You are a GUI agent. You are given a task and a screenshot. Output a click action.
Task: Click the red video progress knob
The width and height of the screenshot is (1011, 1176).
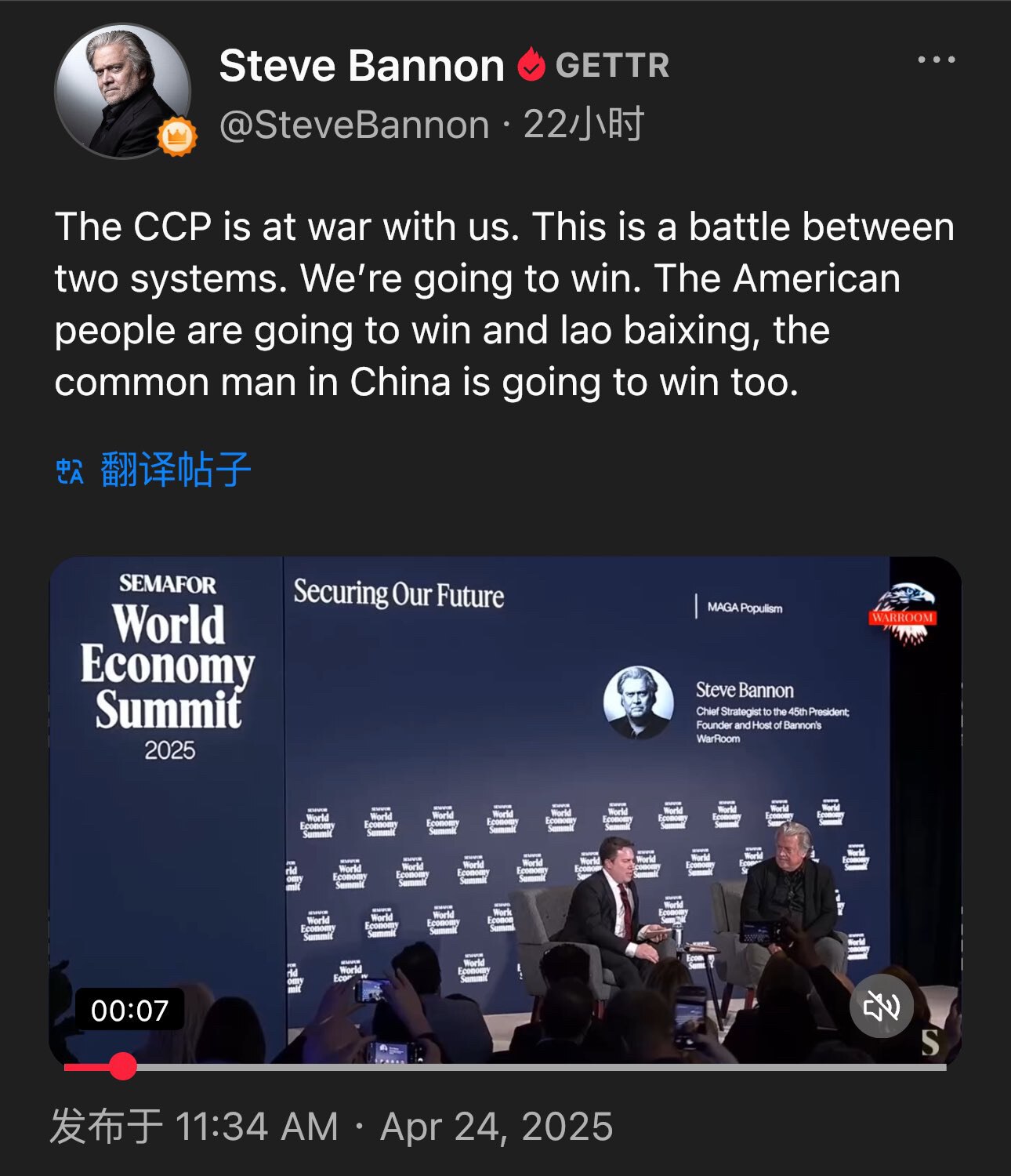[122, 1066]
